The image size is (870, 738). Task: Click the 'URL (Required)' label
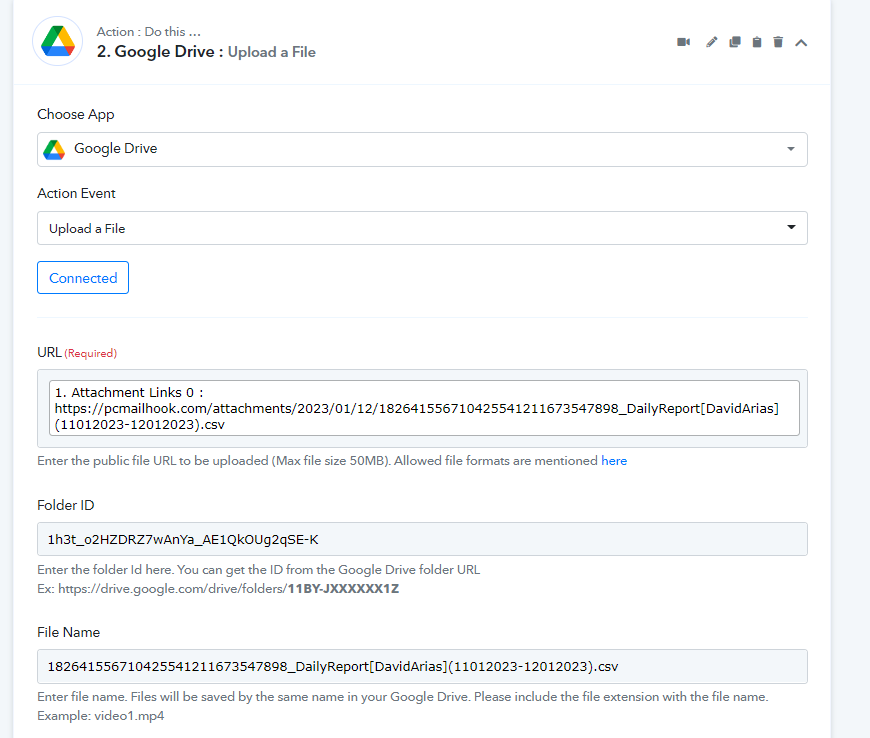[77, 353]
